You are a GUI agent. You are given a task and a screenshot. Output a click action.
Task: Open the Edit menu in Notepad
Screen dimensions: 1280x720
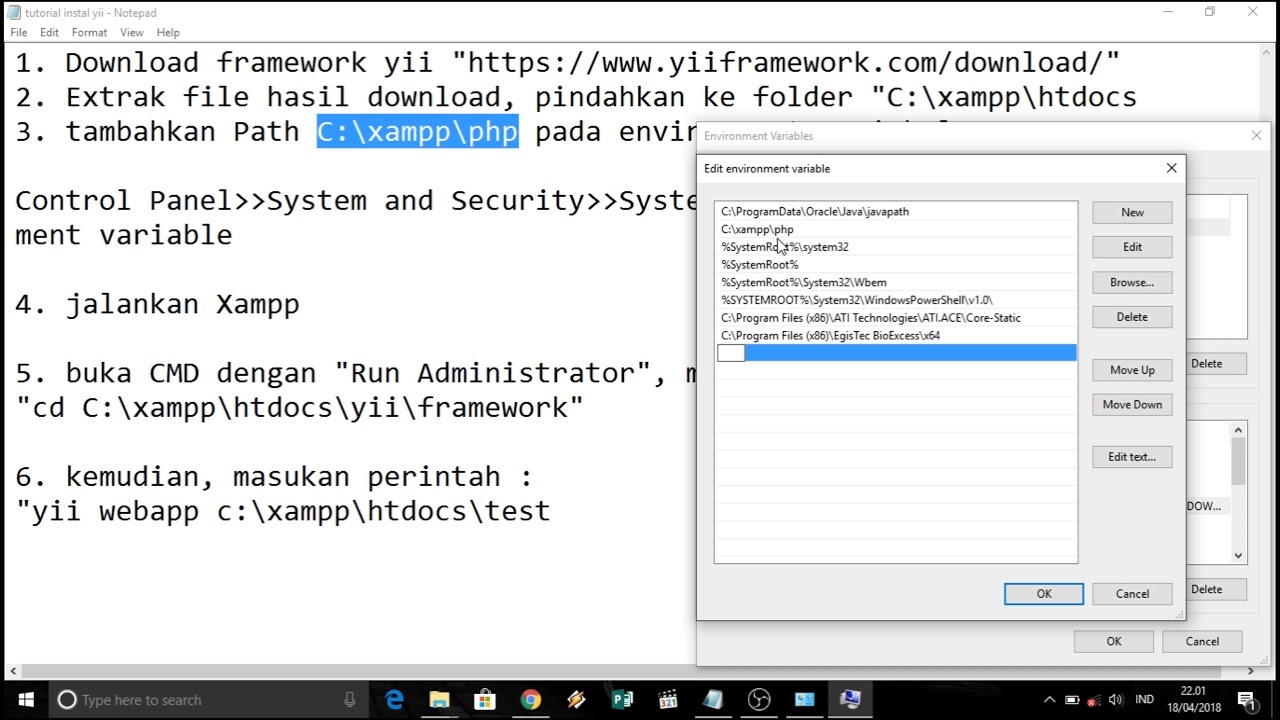pyautogui.click(x=49, y=32)
